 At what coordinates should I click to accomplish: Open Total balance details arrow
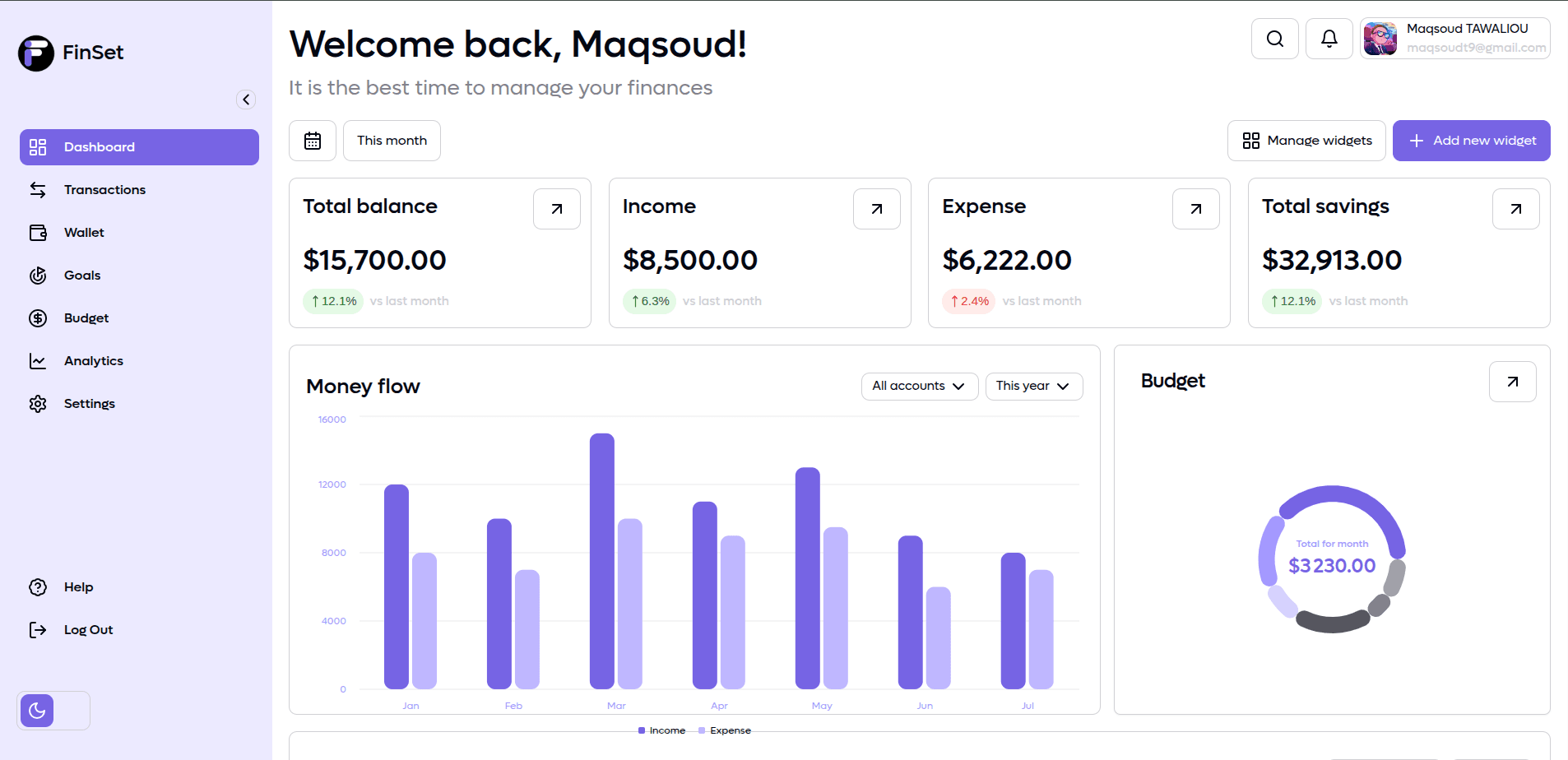pyautogui.click(x=556, y=209)
